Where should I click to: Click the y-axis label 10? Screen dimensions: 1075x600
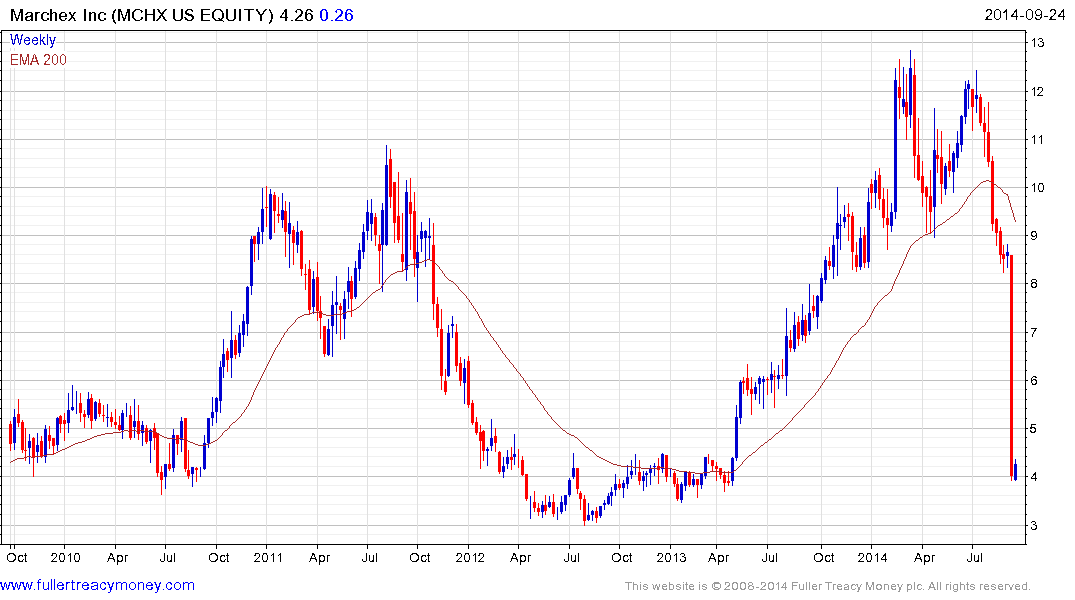[1037, 187]
